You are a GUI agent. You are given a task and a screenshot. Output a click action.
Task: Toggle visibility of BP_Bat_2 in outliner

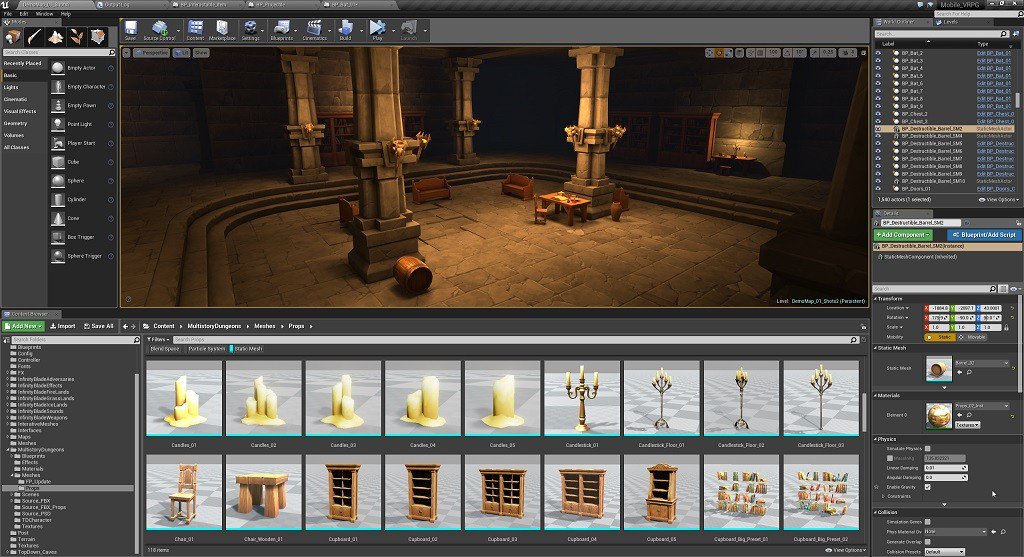click(x=878, y=53)
